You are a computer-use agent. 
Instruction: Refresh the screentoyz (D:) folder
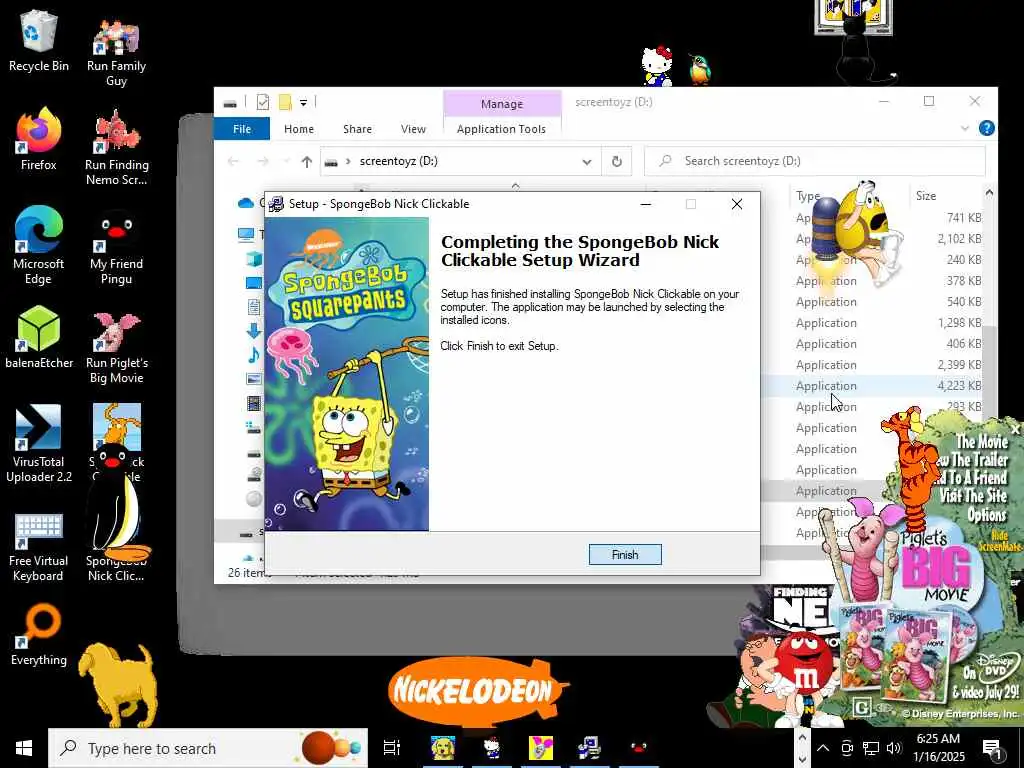coord(616,161)
